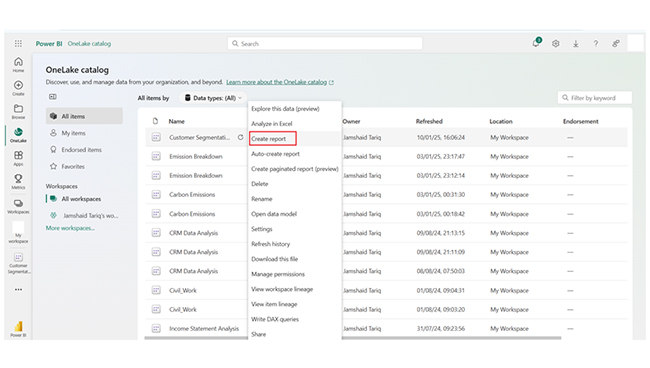Toggle the navigation pane collapse icon

click(53, 97)
